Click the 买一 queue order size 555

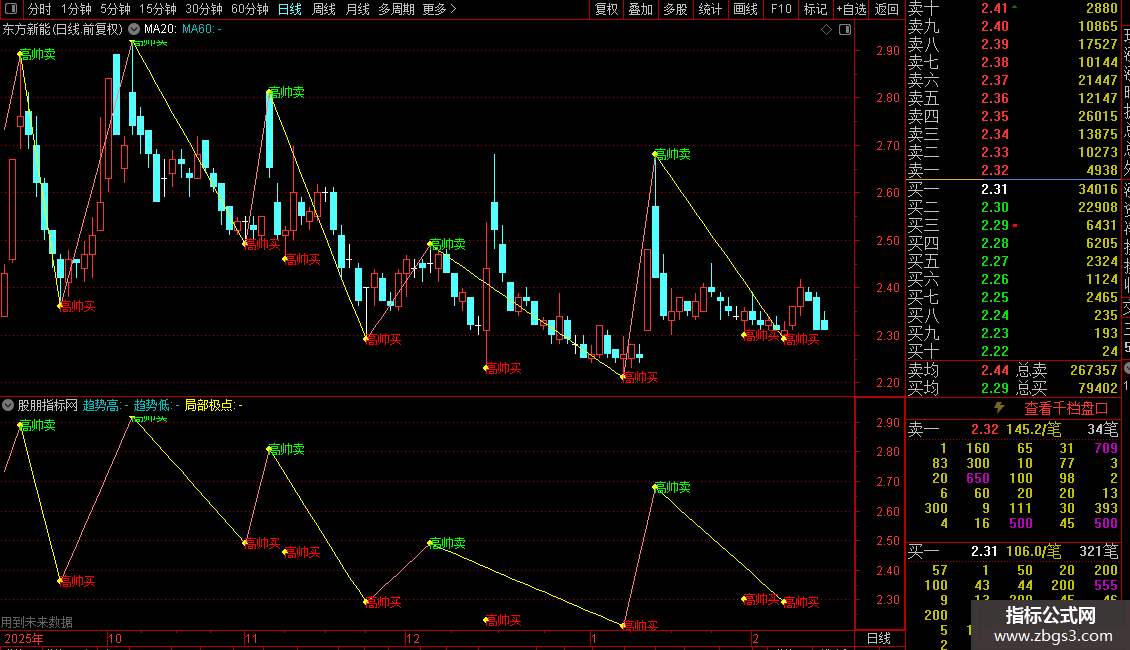pyautogui.click(x=1105, y=585)
